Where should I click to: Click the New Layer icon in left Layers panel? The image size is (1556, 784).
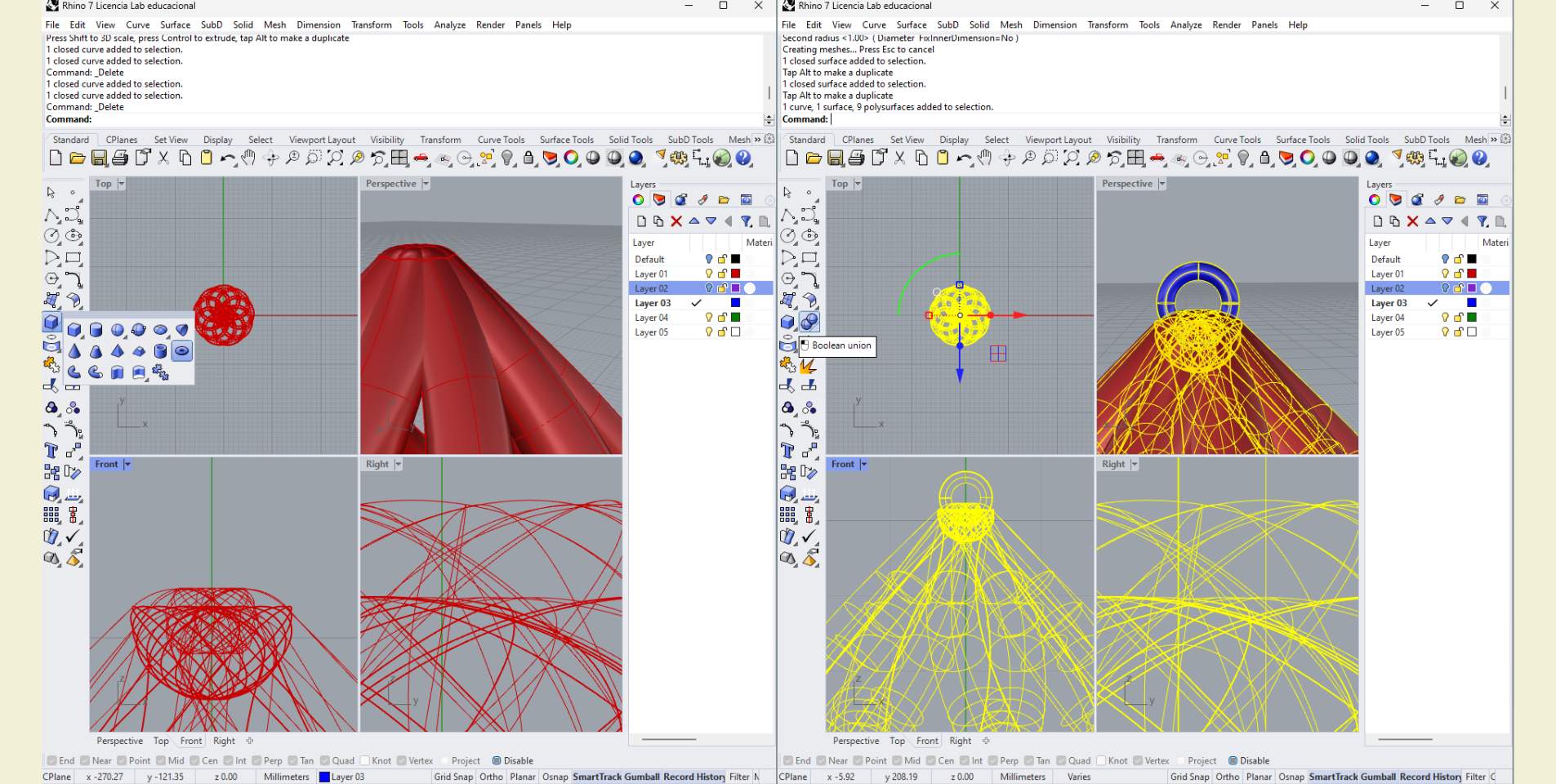click(641, 221)
